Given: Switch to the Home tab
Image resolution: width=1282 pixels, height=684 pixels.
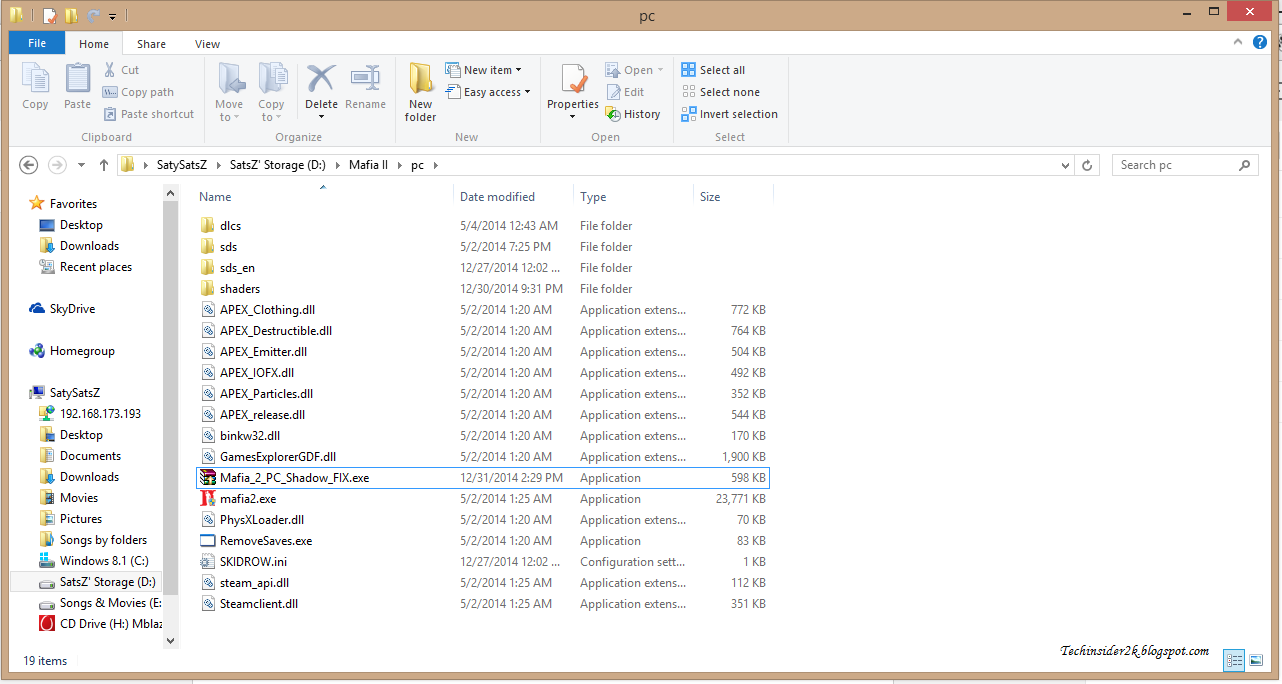Looking at the screenshot, I should [94, 44].
